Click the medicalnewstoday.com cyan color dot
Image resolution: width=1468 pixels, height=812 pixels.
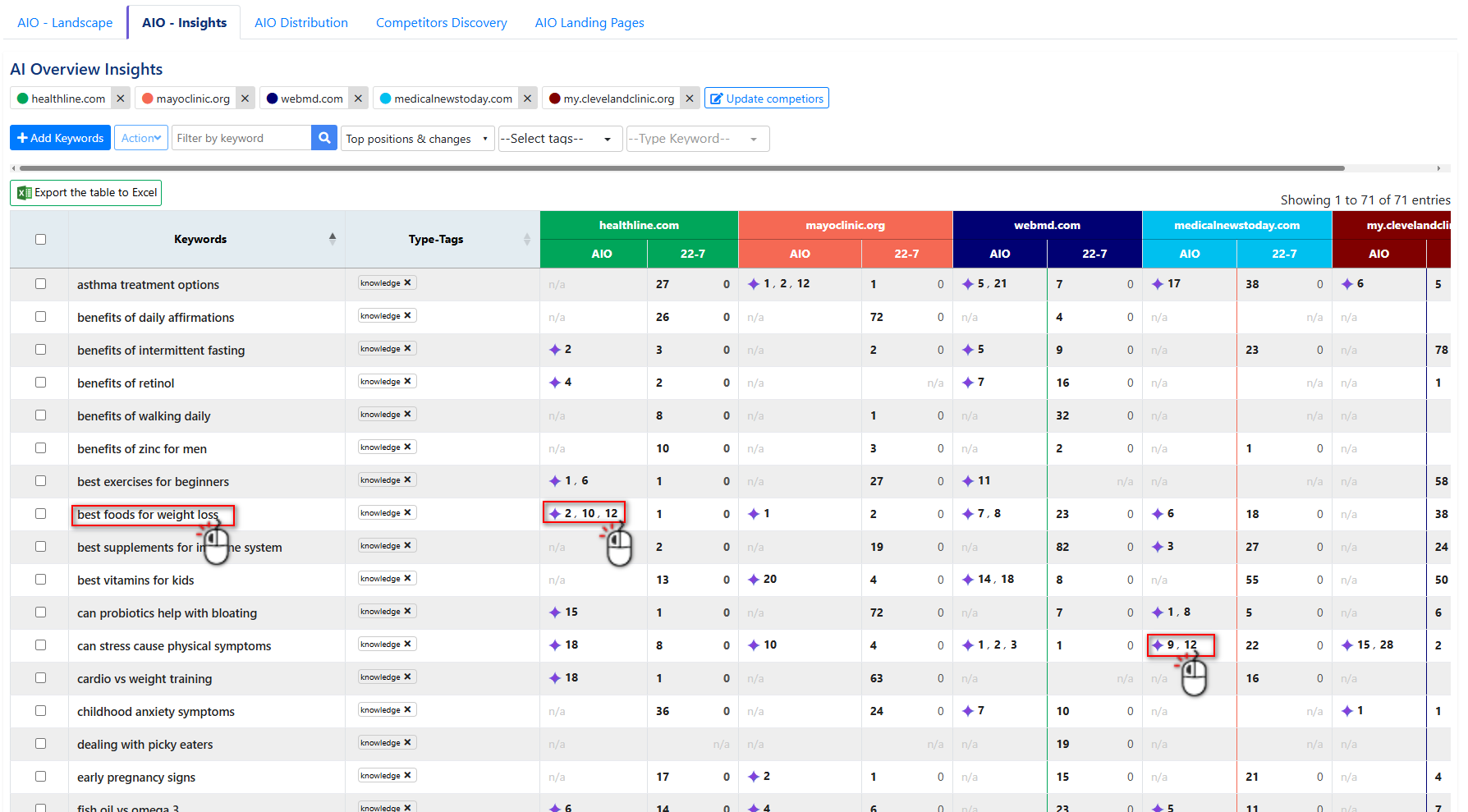click(x=385, y=99)
